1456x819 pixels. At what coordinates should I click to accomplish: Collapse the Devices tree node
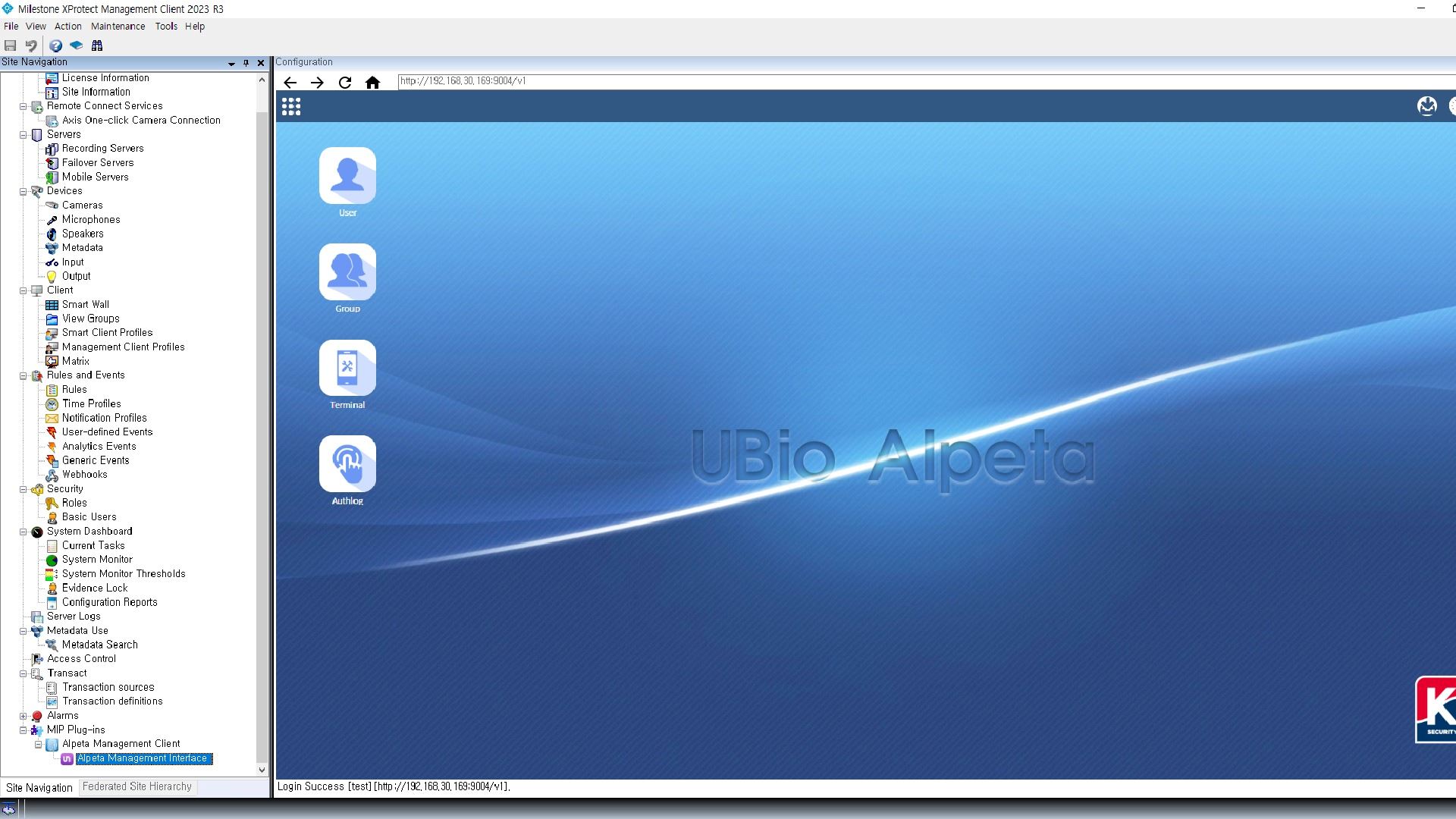click(24, 191)
